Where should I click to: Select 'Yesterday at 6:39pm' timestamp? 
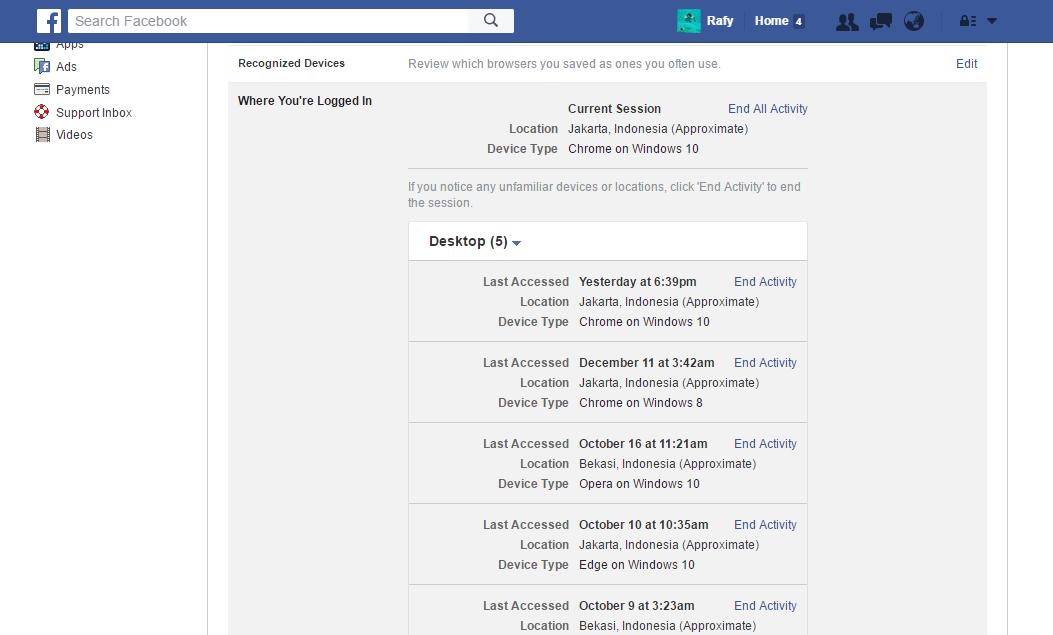click(637, 282)
